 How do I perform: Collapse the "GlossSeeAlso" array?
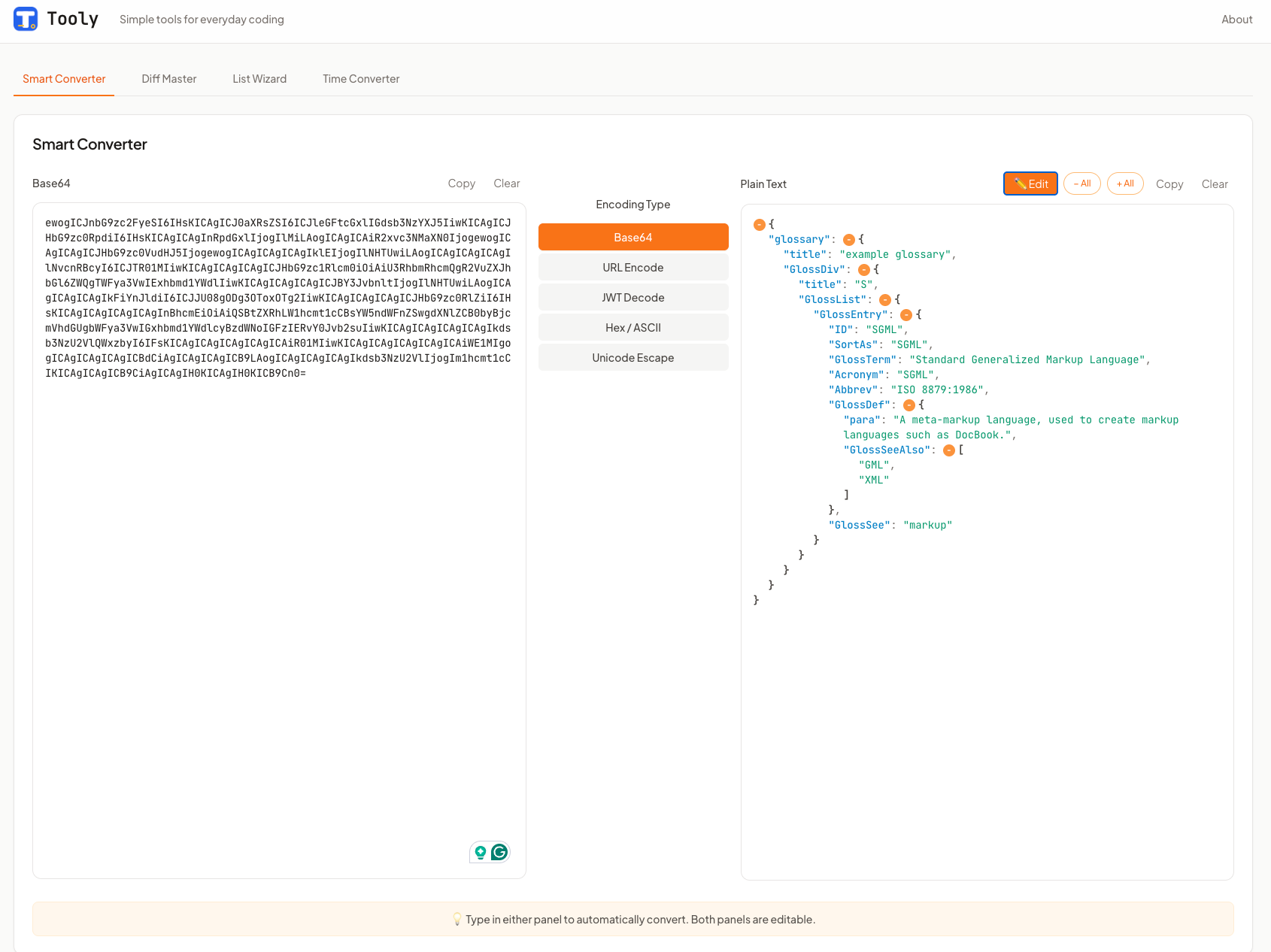[949, 450]
